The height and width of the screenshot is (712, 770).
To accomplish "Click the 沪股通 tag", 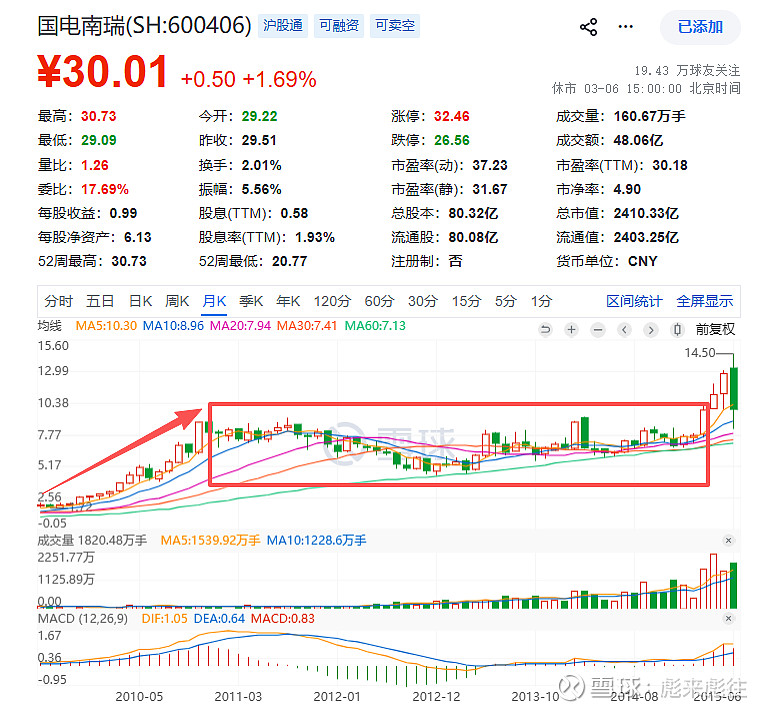I will coord(283,26).
